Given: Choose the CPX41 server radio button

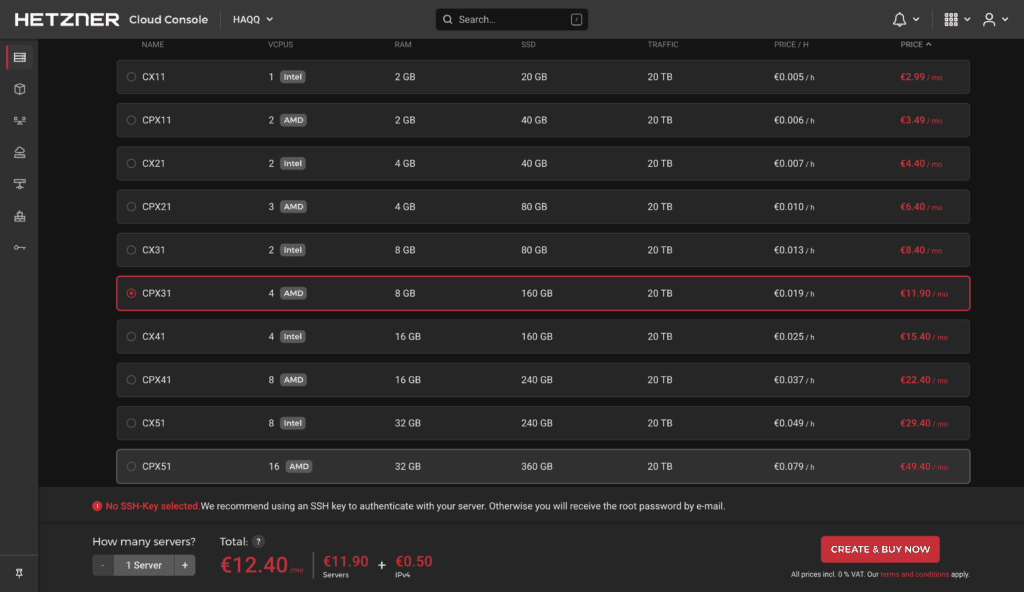Looking at the screenshot, I should point(131,380).
